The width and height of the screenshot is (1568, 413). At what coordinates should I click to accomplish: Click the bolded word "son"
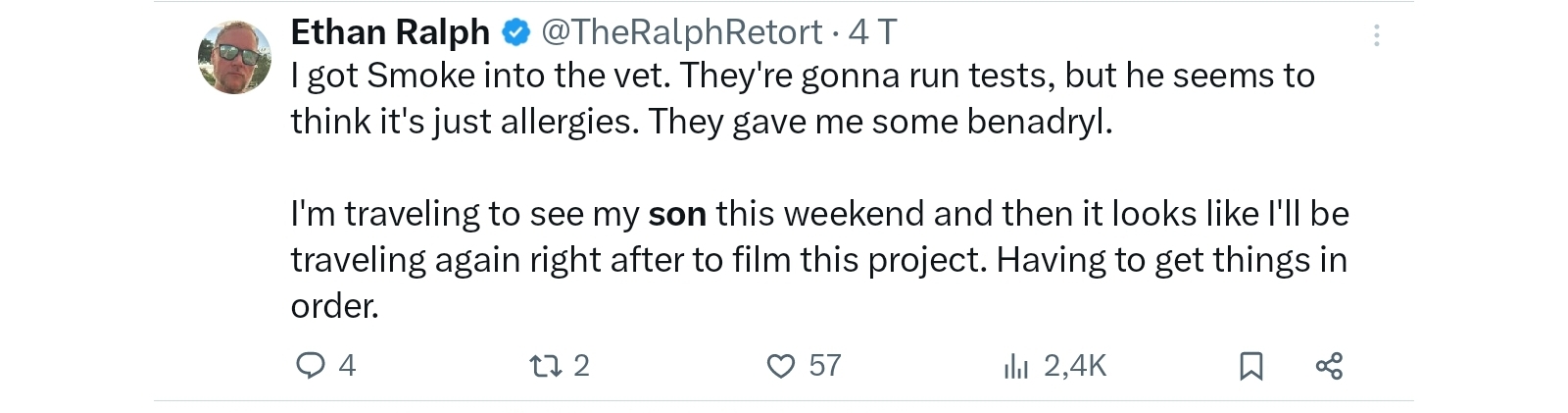(677, 214)
